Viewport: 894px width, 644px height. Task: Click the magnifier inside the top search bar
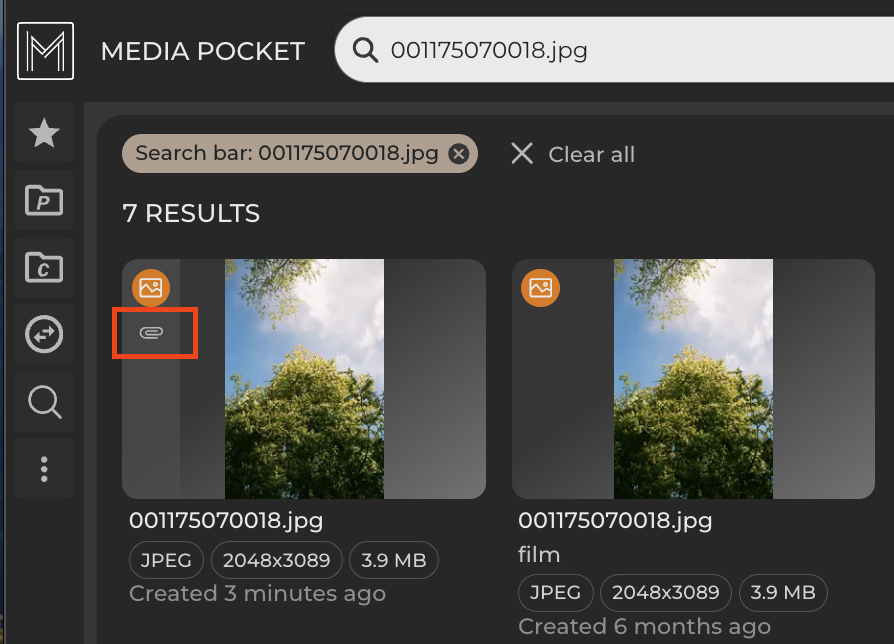pyautogui.click(x=365, y=49)
